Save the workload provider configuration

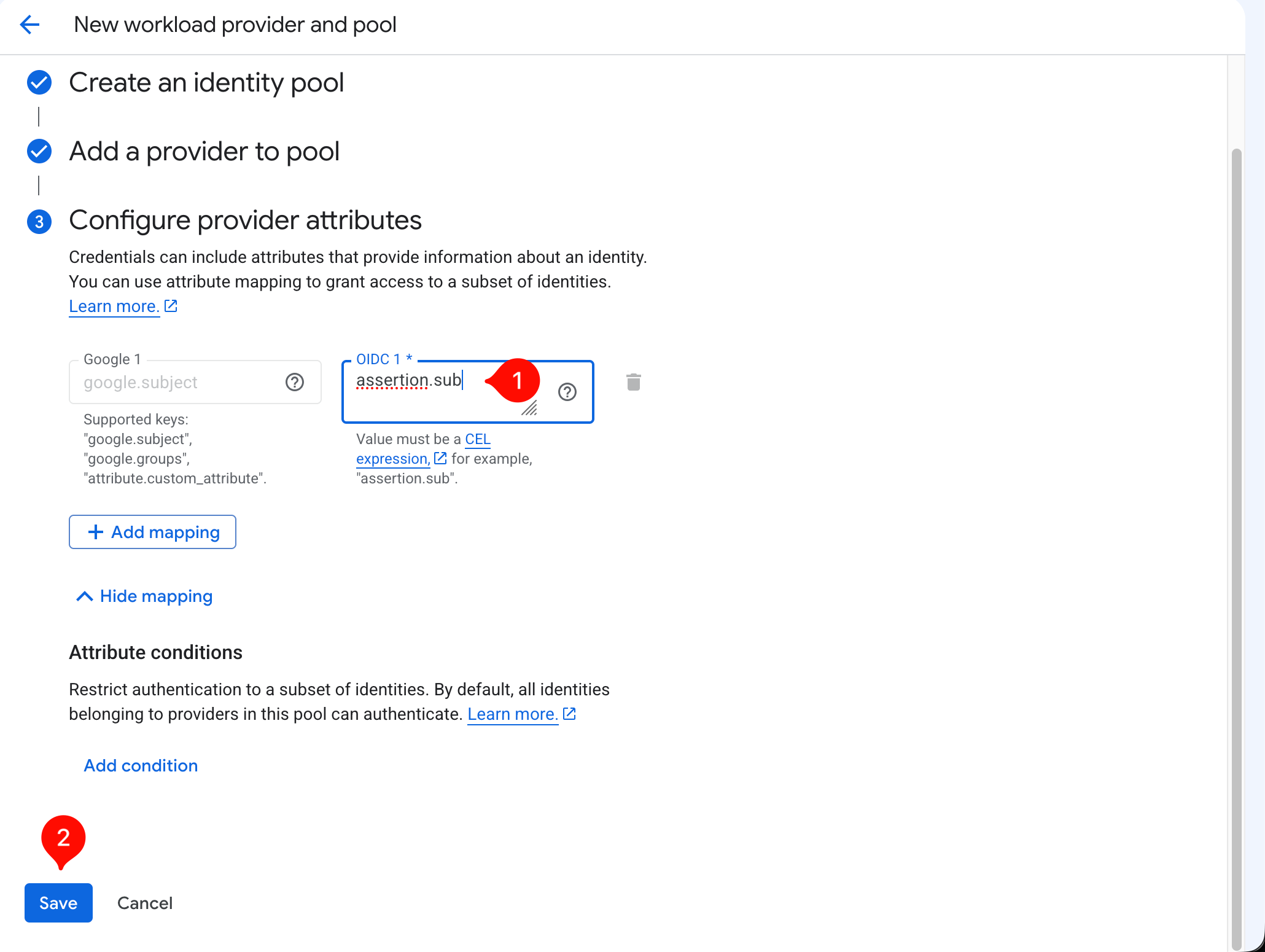[x=58, y=903]
